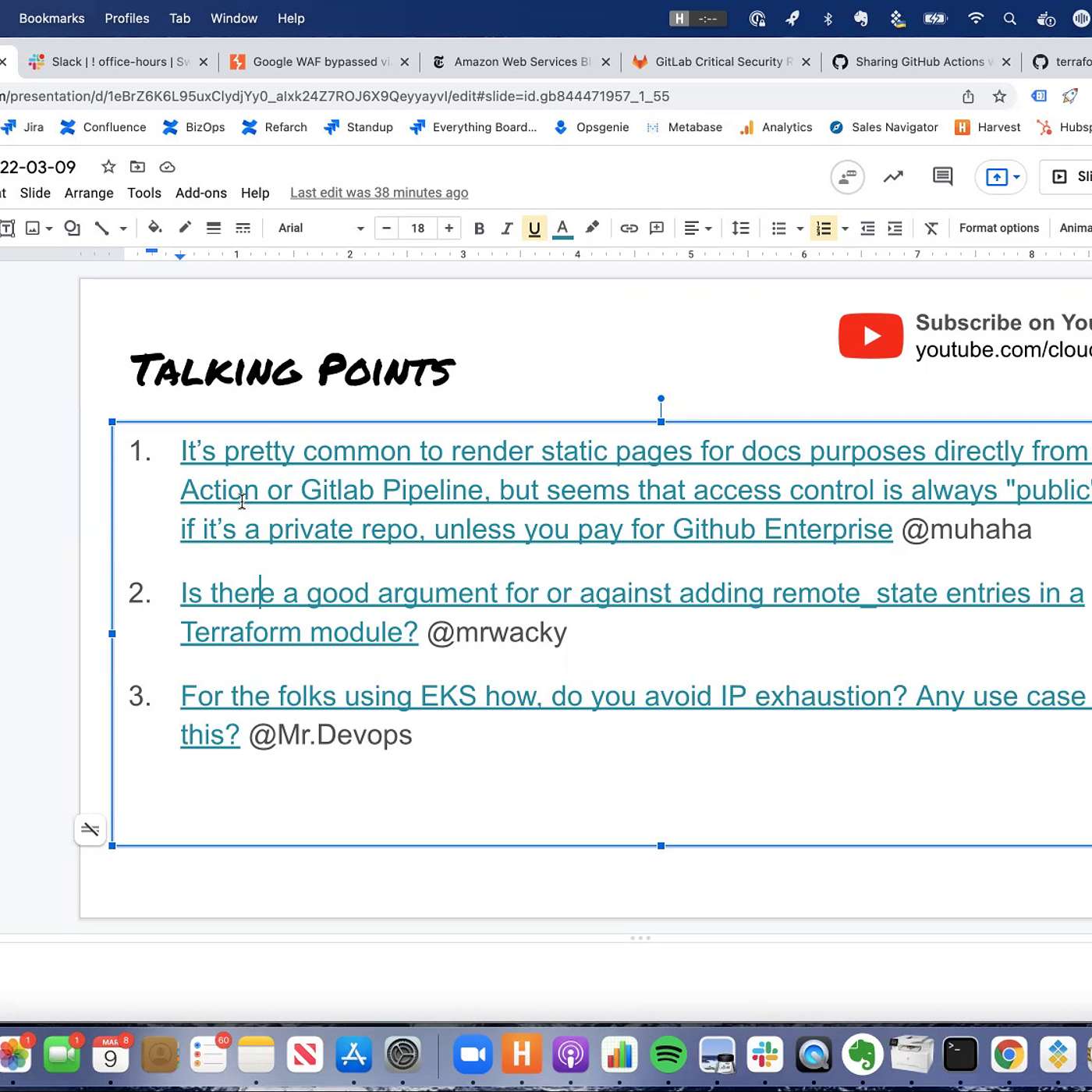The width and height of the screenshot is (1092, 1092).
Task: Open the Terraform module question link
Action: pyautogui.click(x=299, y=632)
